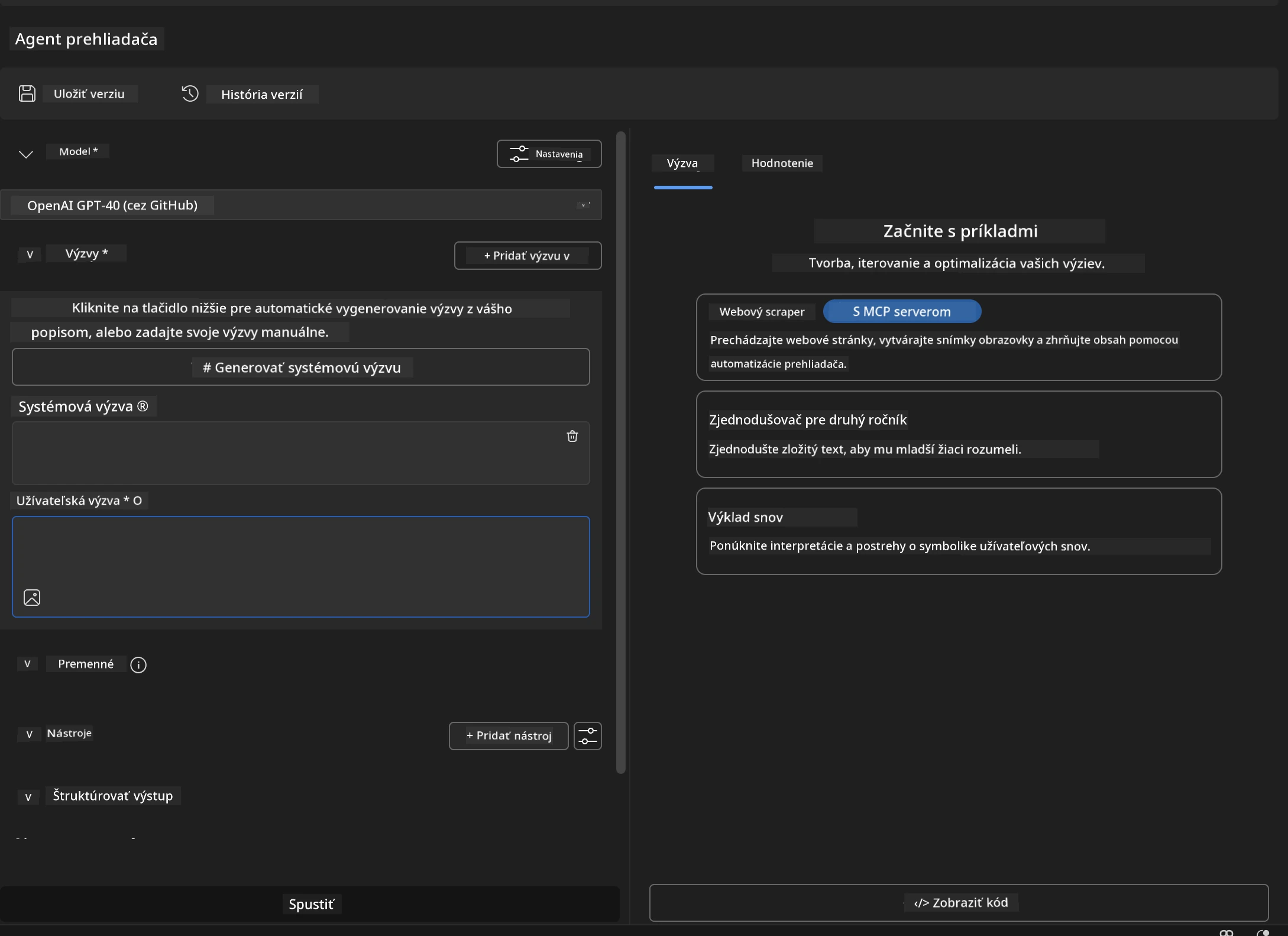Viewport: 1288px width, 936px height.
Task: Expand the Štruktúrovať výstup section
Action: pos(28,797)
